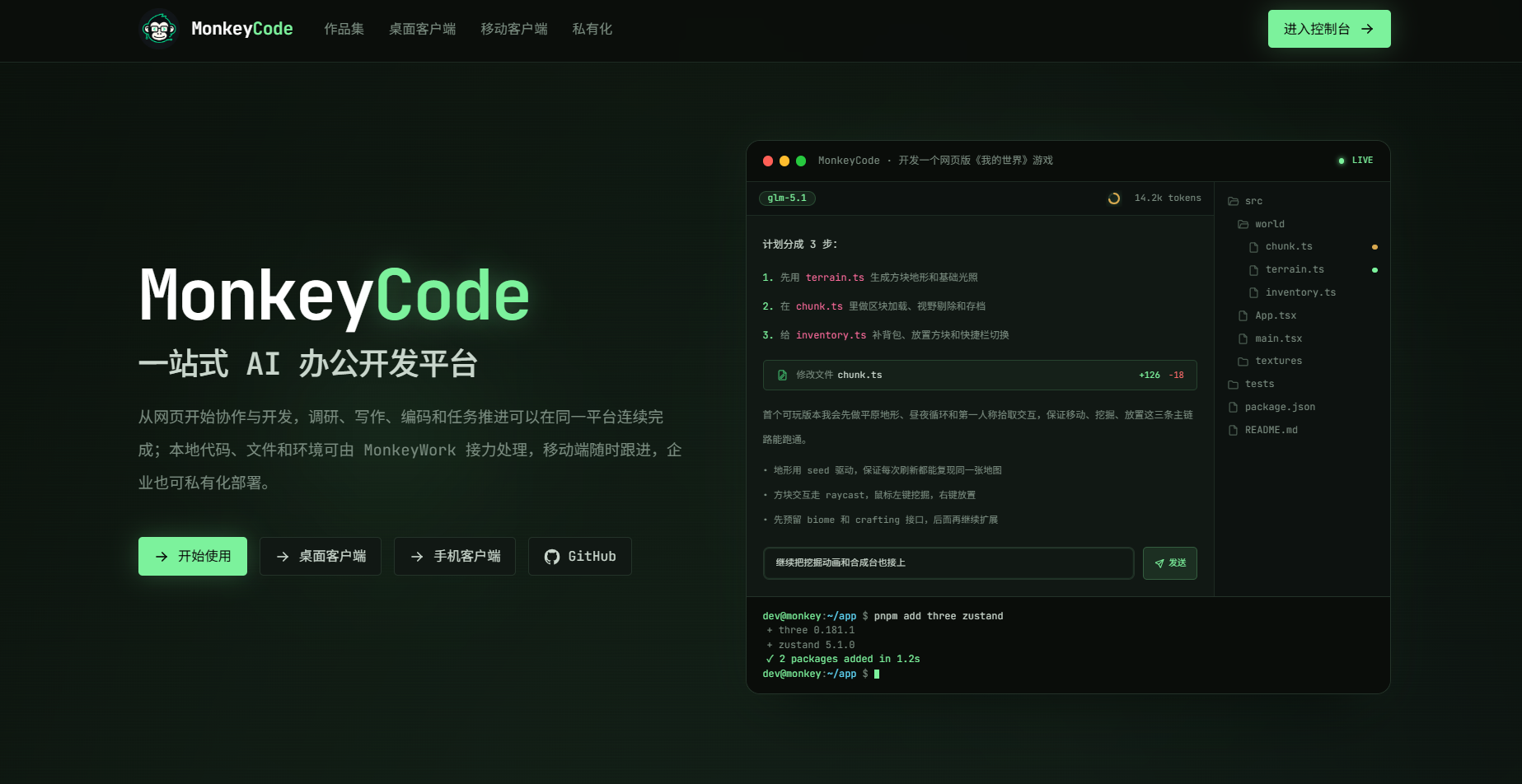The image size is (1522, 784).
Task: Open the GitHub link button
Action: [x=580, y=556]
